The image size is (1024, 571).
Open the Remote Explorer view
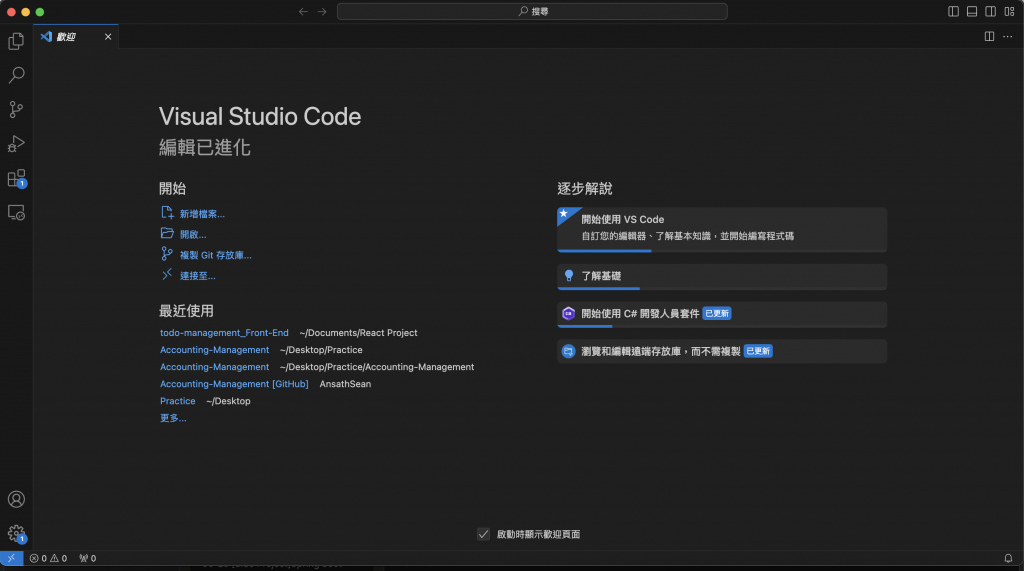pyautogui.click(x=16, y=212)
